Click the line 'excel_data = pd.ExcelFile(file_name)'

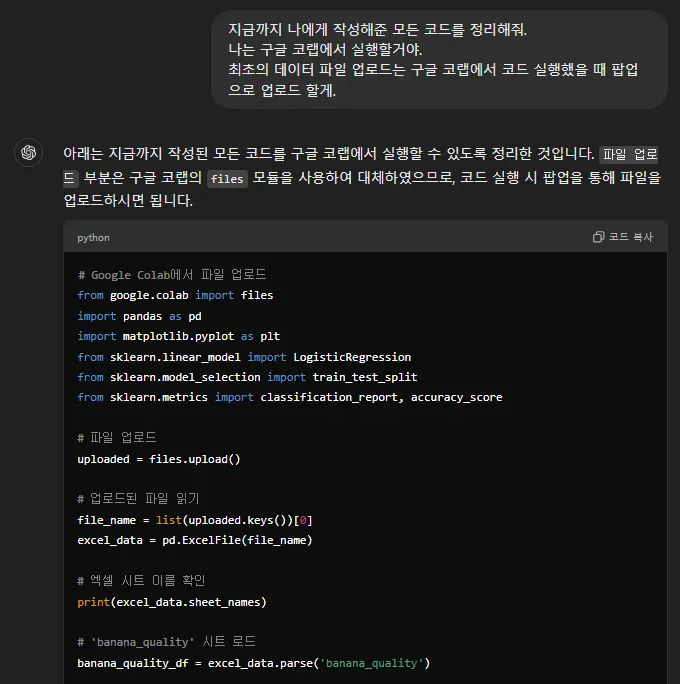[x=195, y=540]
